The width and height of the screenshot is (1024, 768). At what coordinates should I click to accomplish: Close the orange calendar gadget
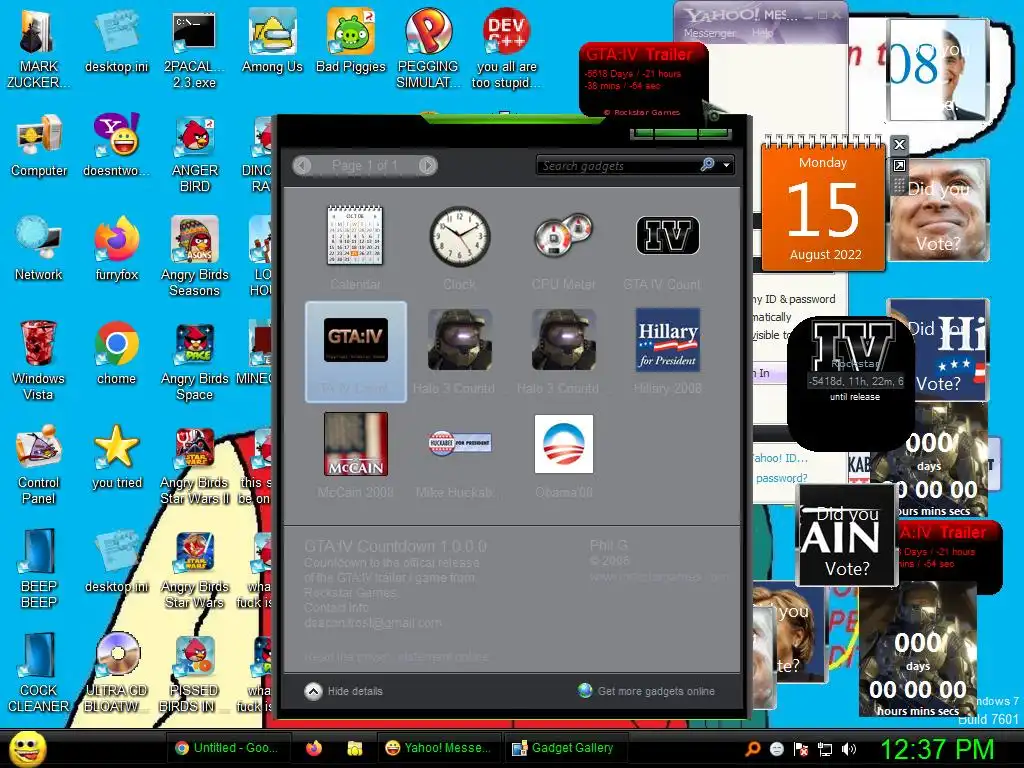click(899, 145)
